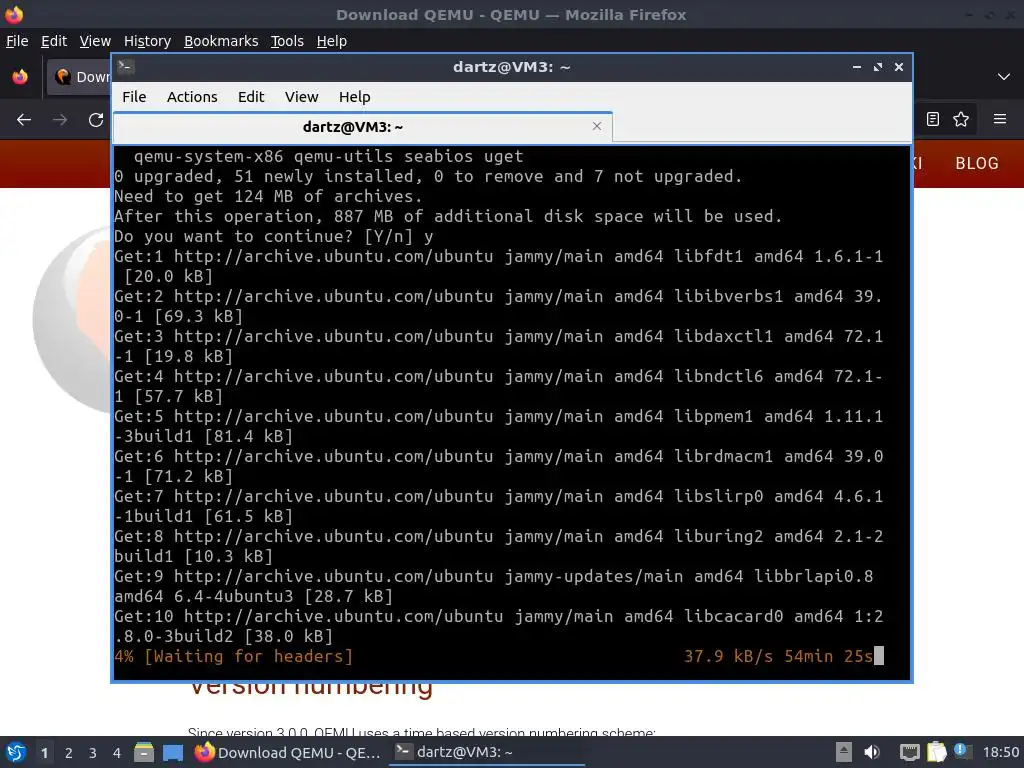Image resolution: width=1024 pixels, height=768 pixels.
Task: Switch to workspace 3
Action: [93, 753]
